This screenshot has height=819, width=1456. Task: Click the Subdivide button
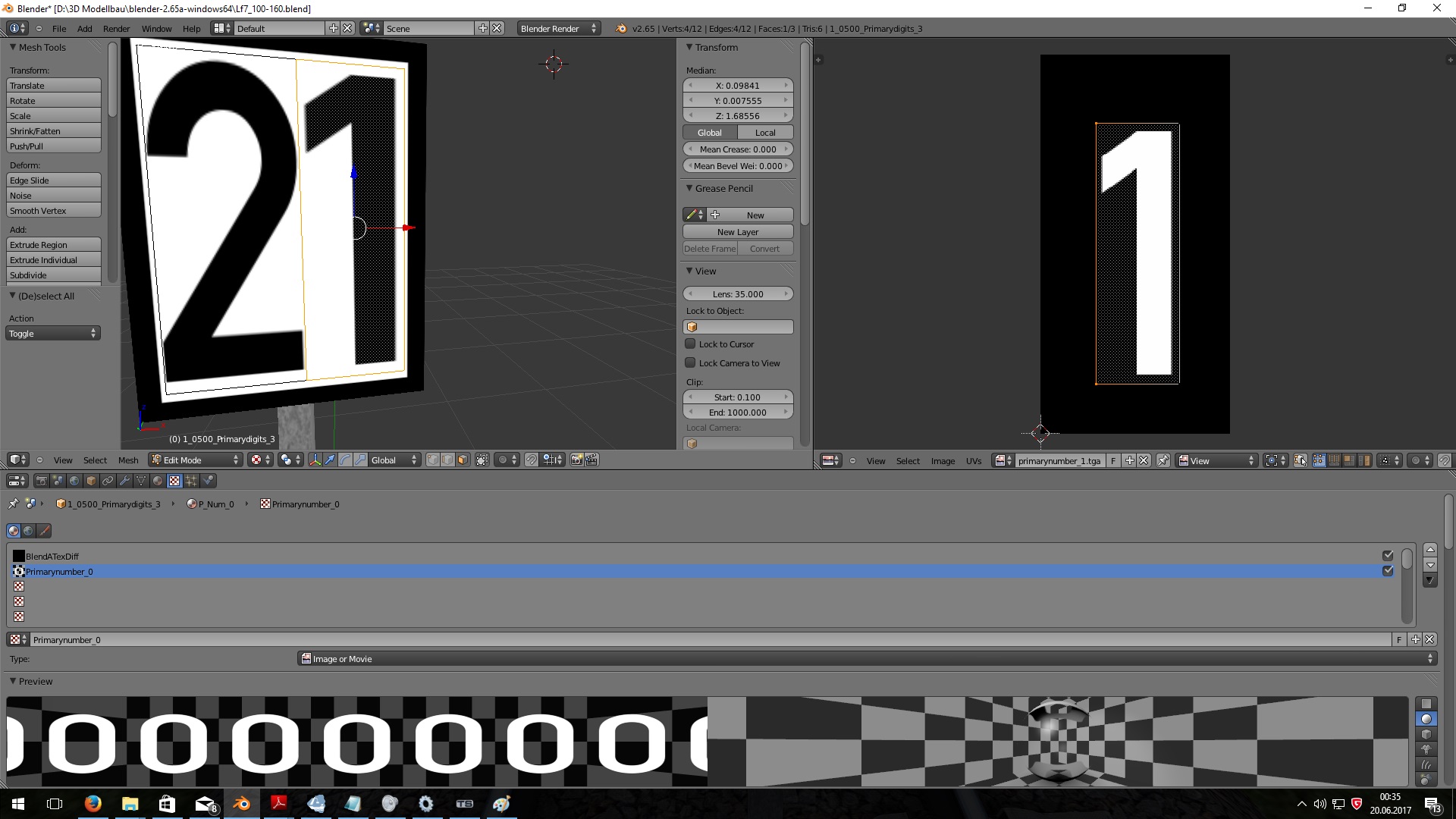pos(53,275)
